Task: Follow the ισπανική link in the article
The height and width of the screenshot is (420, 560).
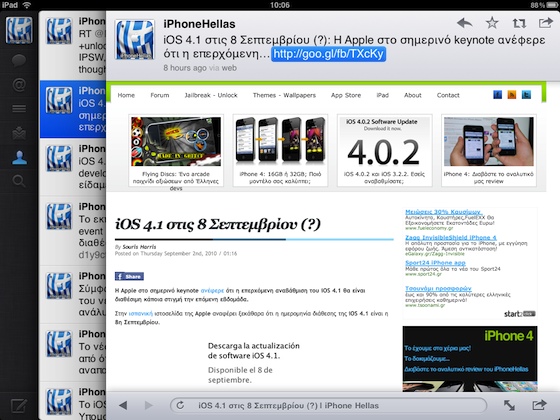Action: [140, 314]
